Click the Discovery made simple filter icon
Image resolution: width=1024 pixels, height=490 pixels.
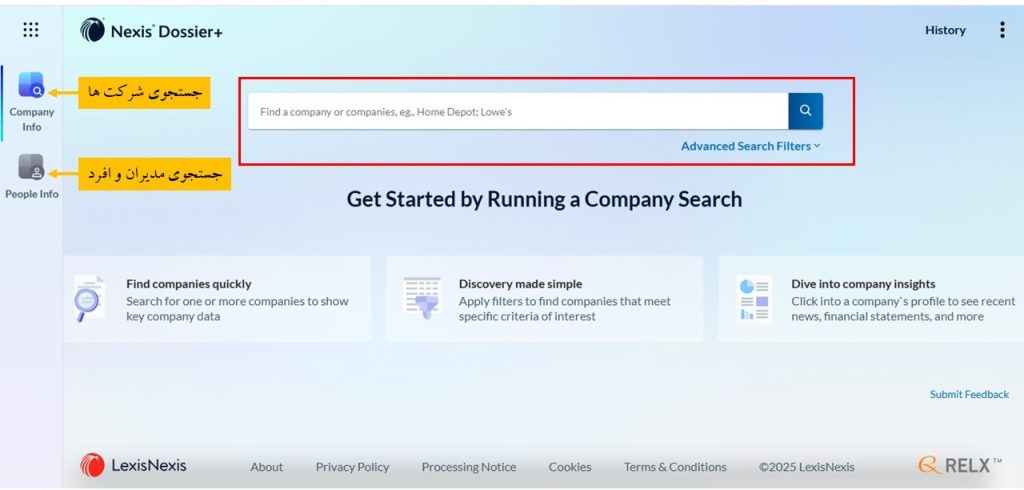coord(422,299)
